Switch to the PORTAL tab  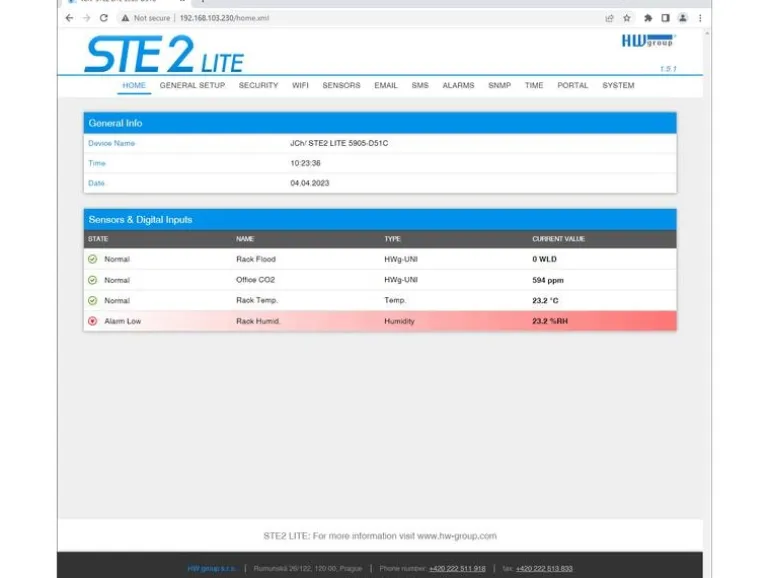coord(573,85)
